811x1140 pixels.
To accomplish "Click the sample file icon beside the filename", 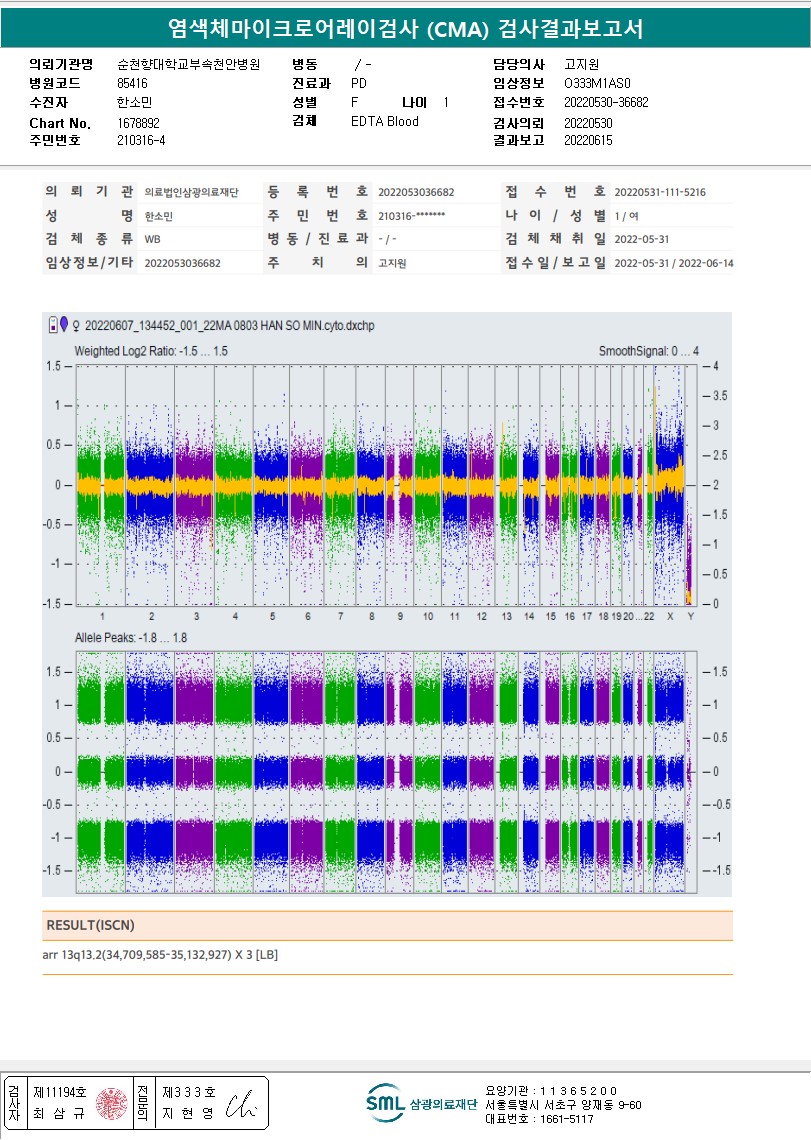I will pos(53,324).
